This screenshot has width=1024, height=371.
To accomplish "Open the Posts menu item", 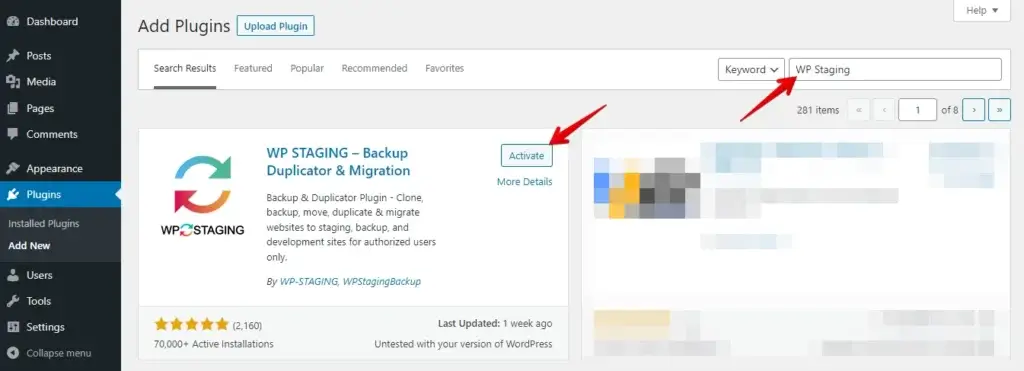I will 60,56.
